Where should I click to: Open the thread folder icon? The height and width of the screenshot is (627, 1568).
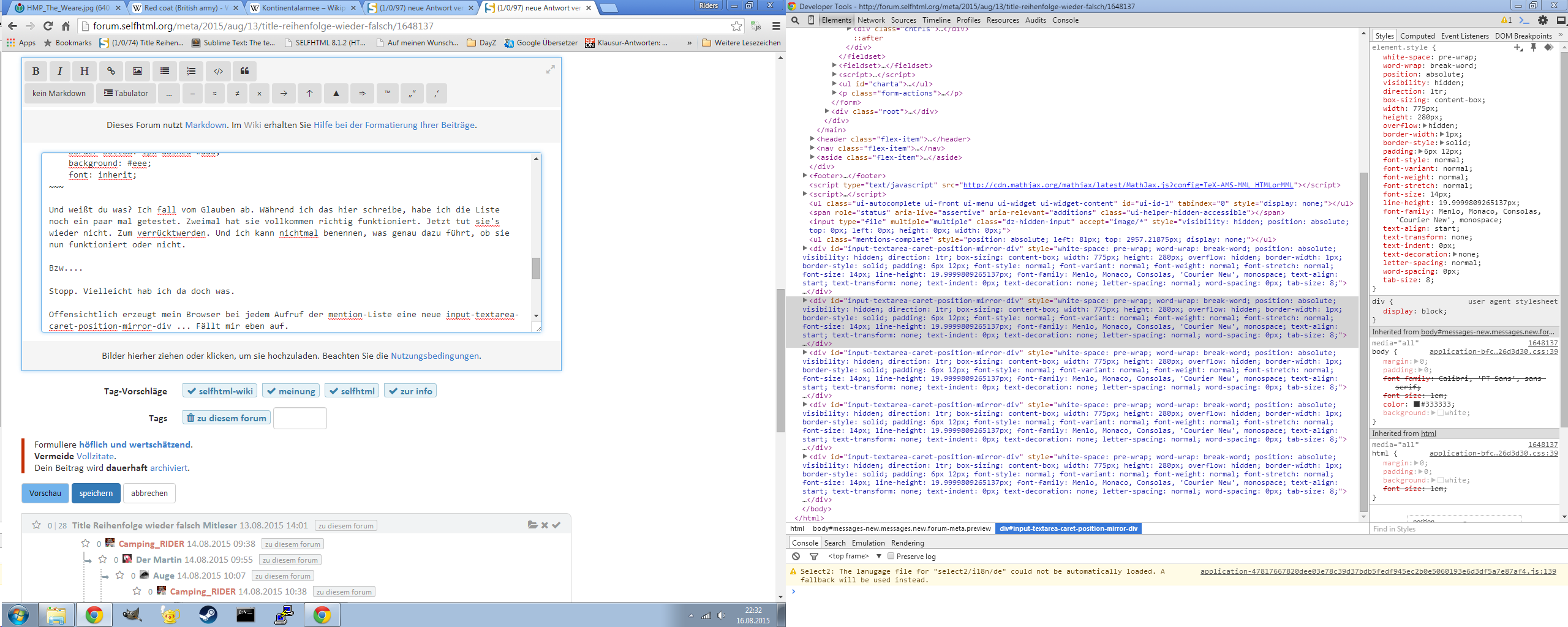[x=532, y=525]
